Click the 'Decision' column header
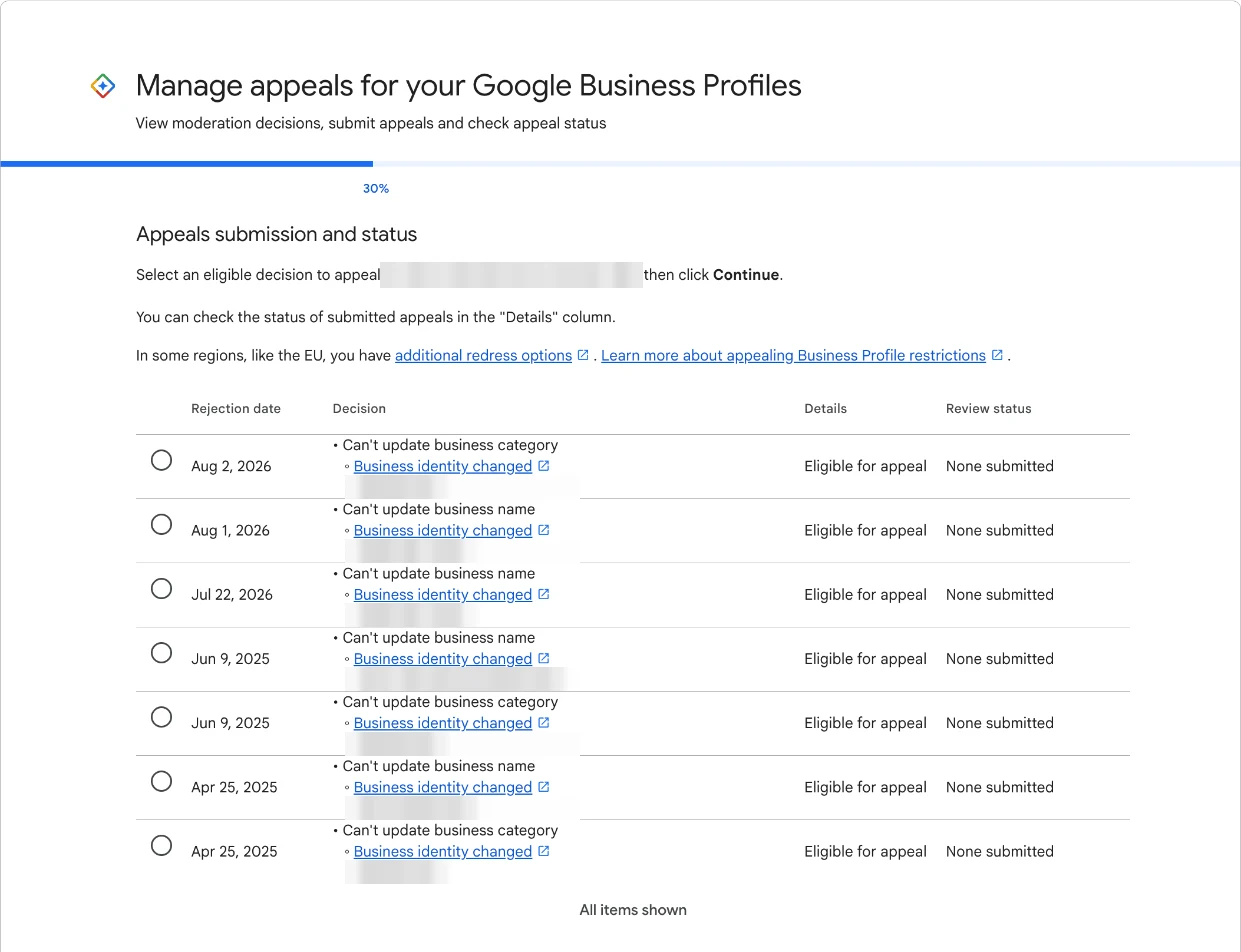Image resolution: width=1241 pixels, height=952 pixels. [359, 408]
